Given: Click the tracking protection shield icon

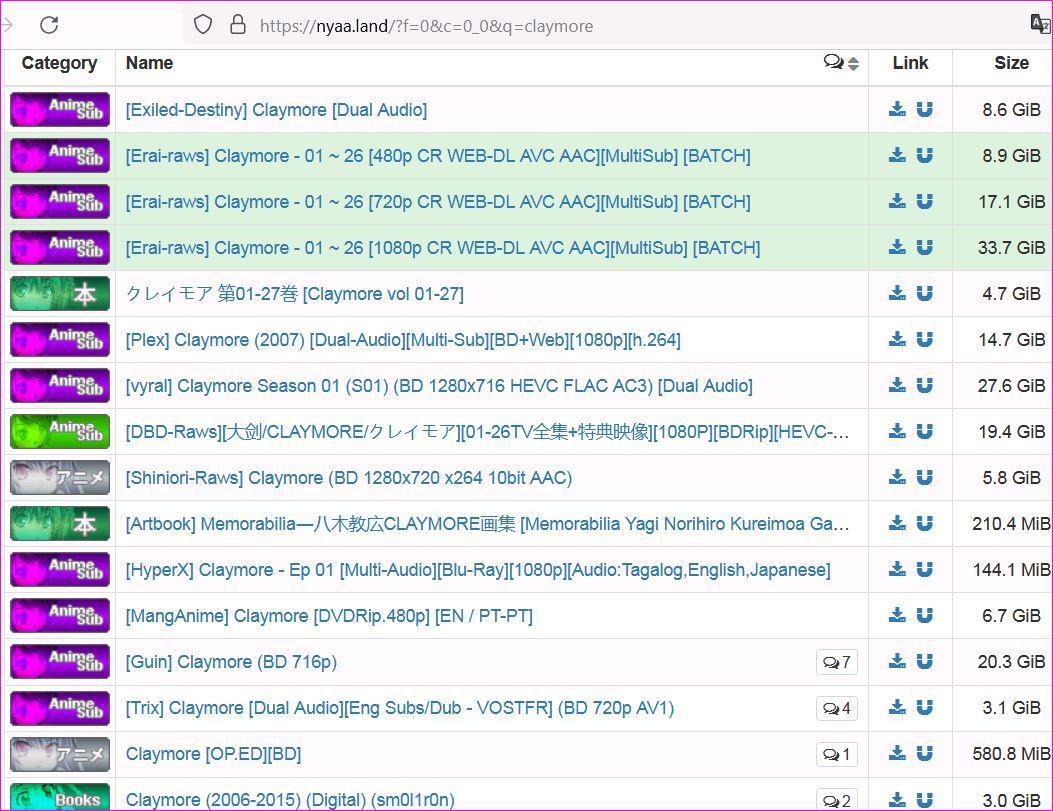Looking at the screenshot, I should tap(203, 25).
